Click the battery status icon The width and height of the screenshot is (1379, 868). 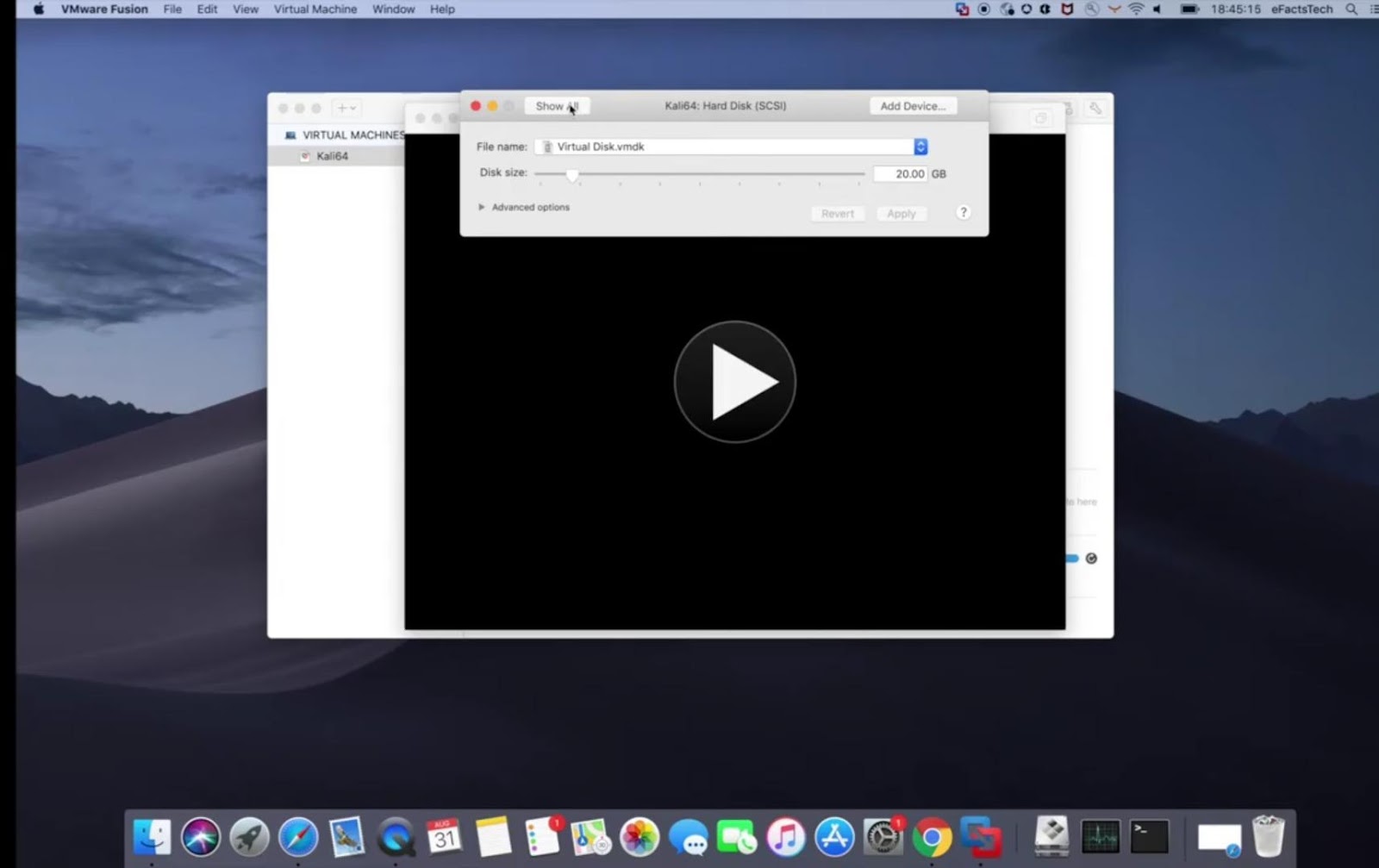1189,9
